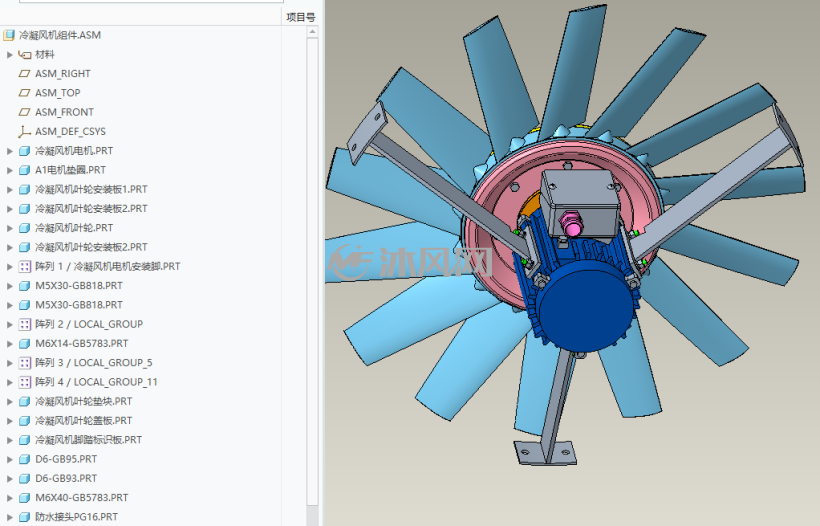
Task: Select the text D6-GB93.PRT
Action: 66,478
